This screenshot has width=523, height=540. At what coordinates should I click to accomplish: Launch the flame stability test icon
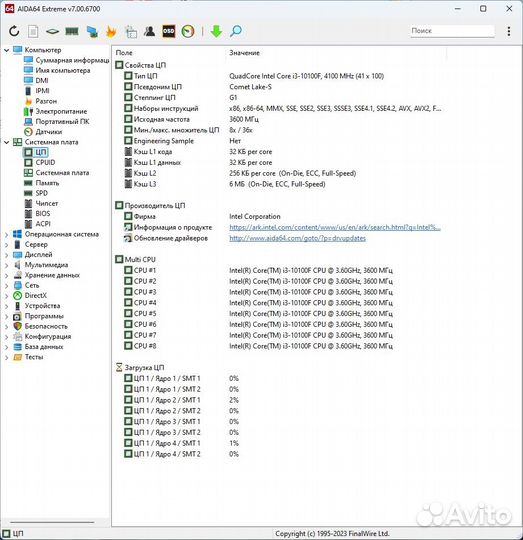(x=111, y=31)
